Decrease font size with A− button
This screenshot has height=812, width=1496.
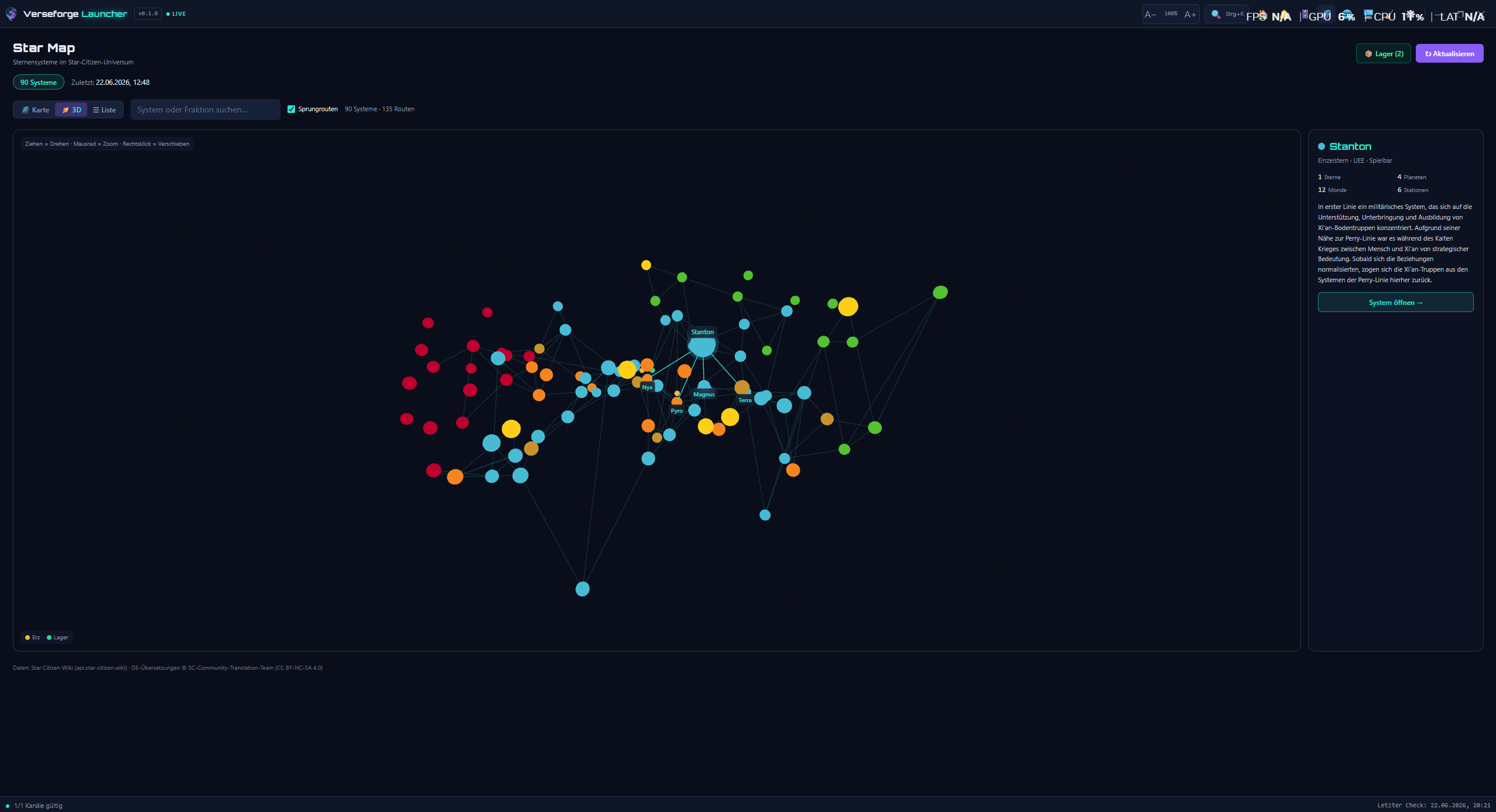1151,14
